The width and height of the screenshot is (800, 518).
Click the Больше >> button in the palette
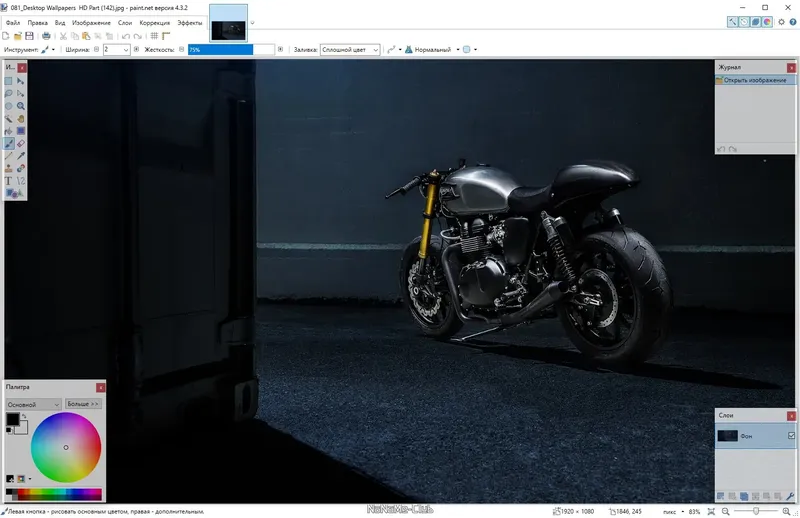(x=83, y=404)
